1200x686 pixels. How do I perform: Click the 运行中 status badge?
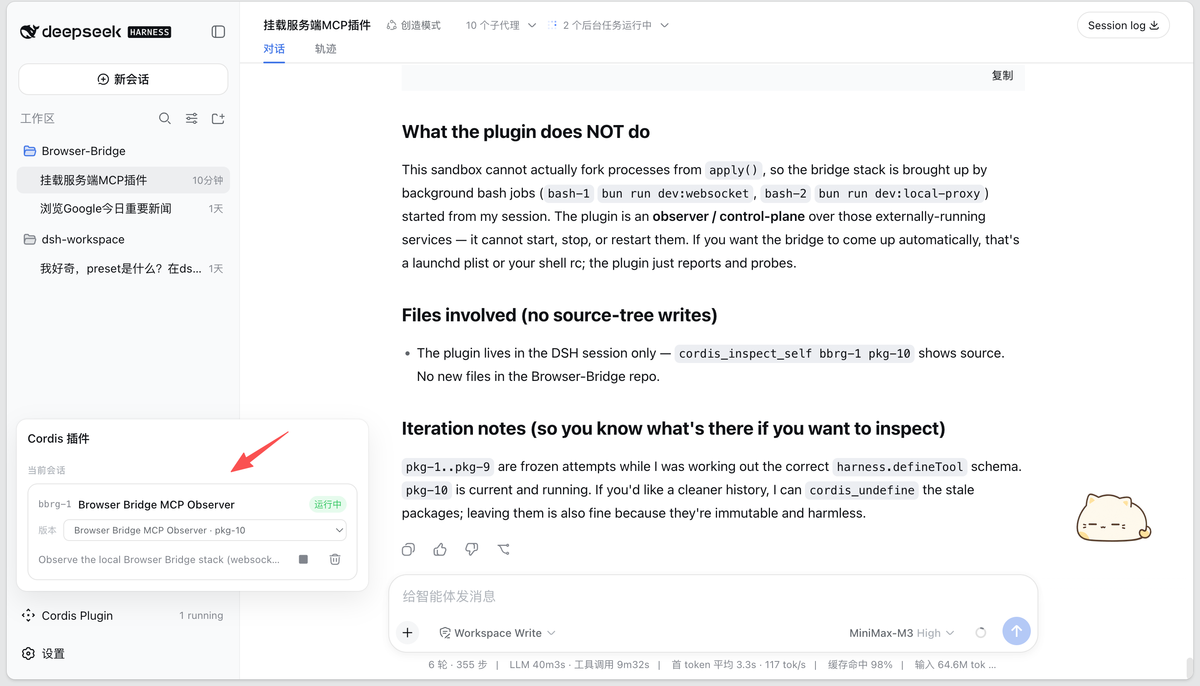coord(328,505)
